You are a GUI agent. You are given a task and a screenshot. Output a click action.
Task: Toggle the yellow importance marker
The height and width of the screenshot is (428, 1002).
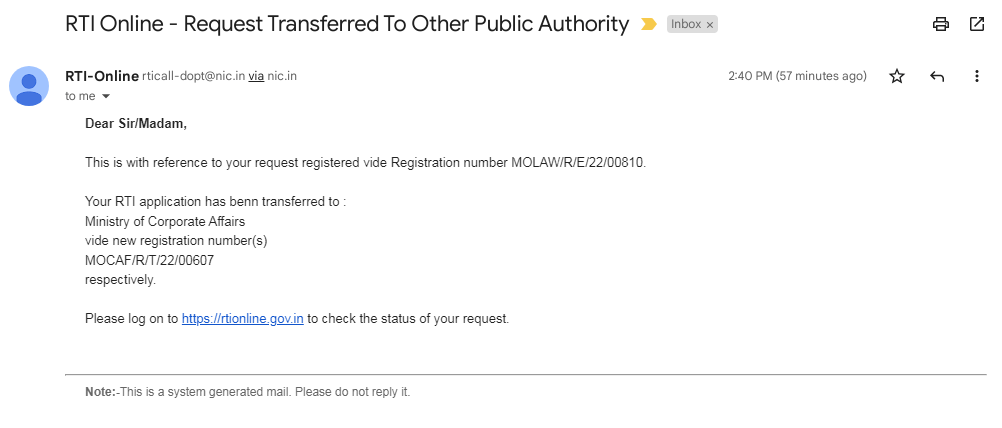[649, 24]
